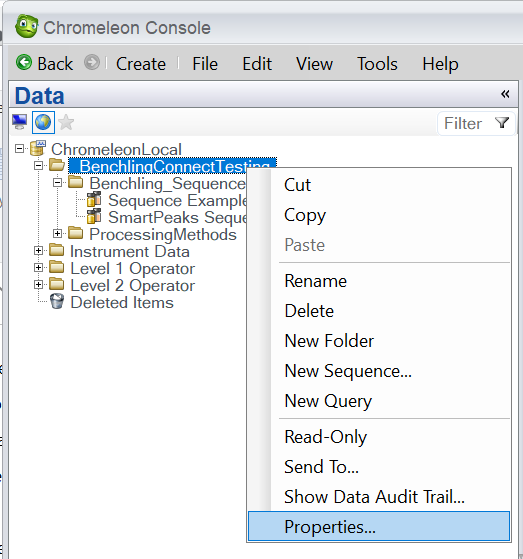Viewport: 523px width, 559px height.
Task: Click the Level 1 Operator folder icon
Action: point(57,267)
